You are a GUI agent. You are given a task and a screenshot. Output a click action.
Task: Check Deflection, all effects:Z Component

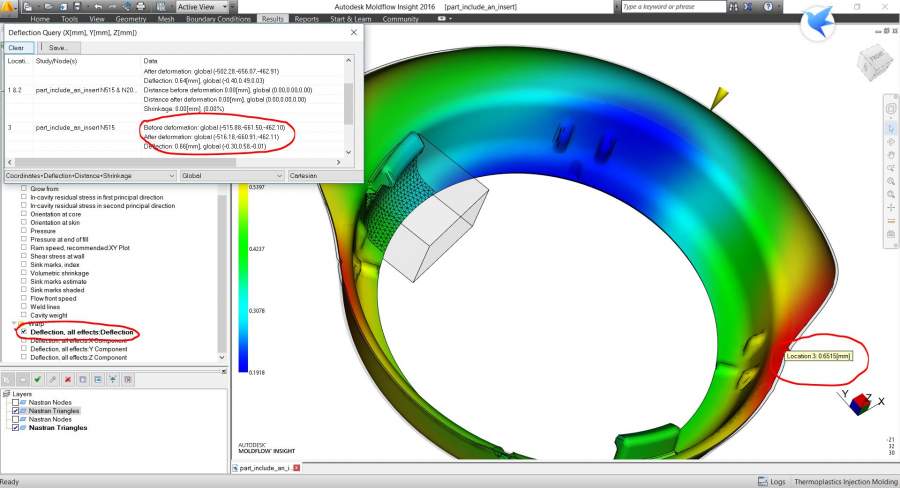(x=24, y=357)
